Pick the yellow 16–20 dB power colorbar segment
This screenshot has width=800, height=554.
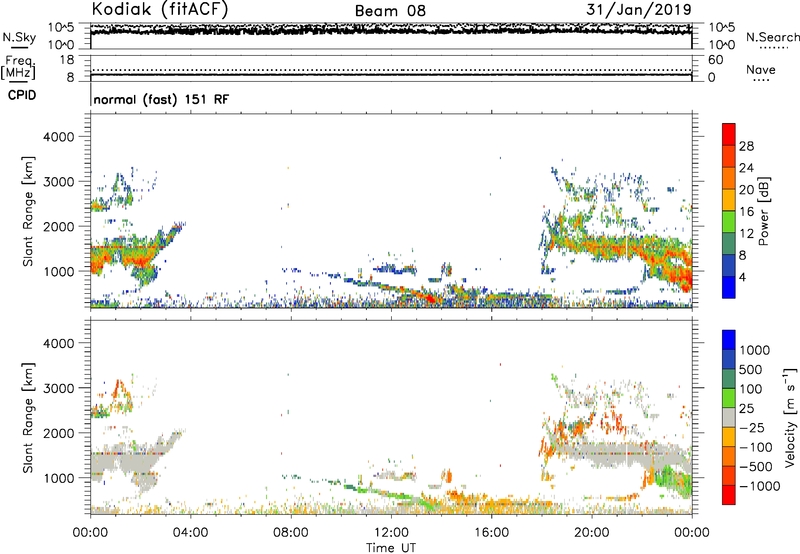tap(729, 200)
